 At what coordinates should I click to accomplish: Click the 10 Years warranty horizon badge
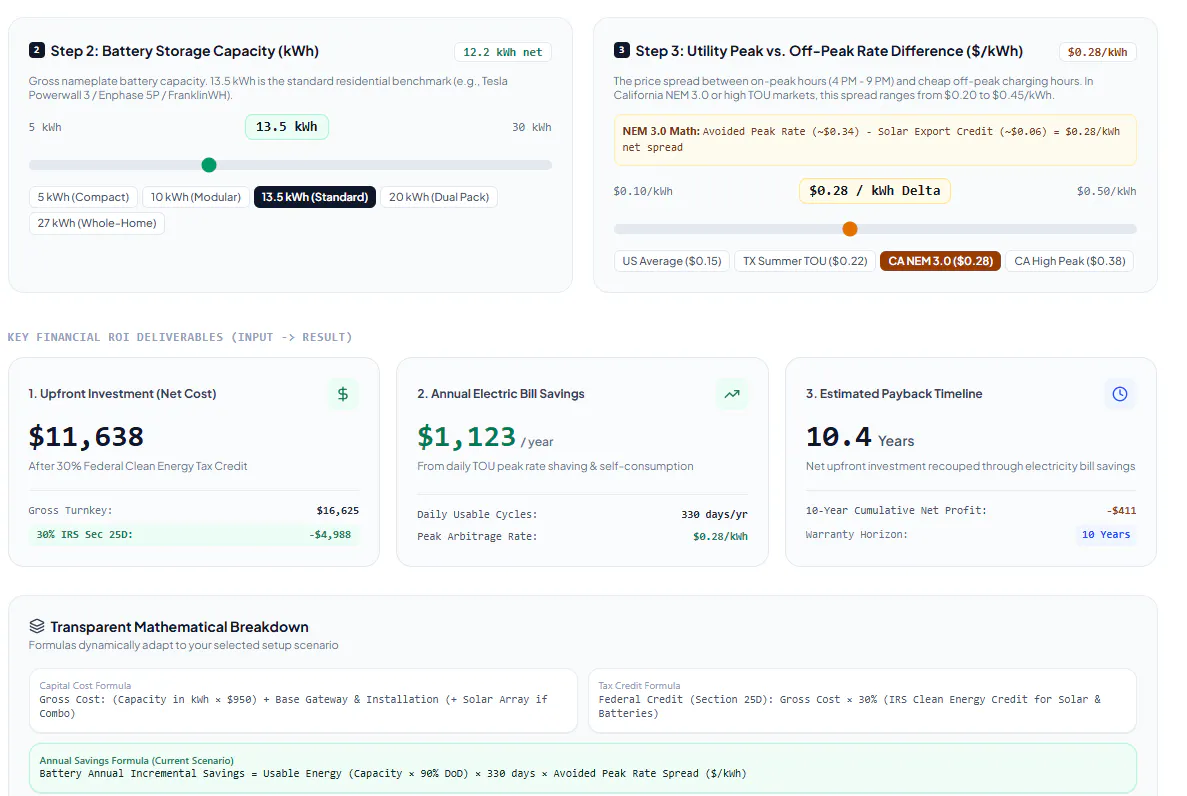pos(1106,535)
